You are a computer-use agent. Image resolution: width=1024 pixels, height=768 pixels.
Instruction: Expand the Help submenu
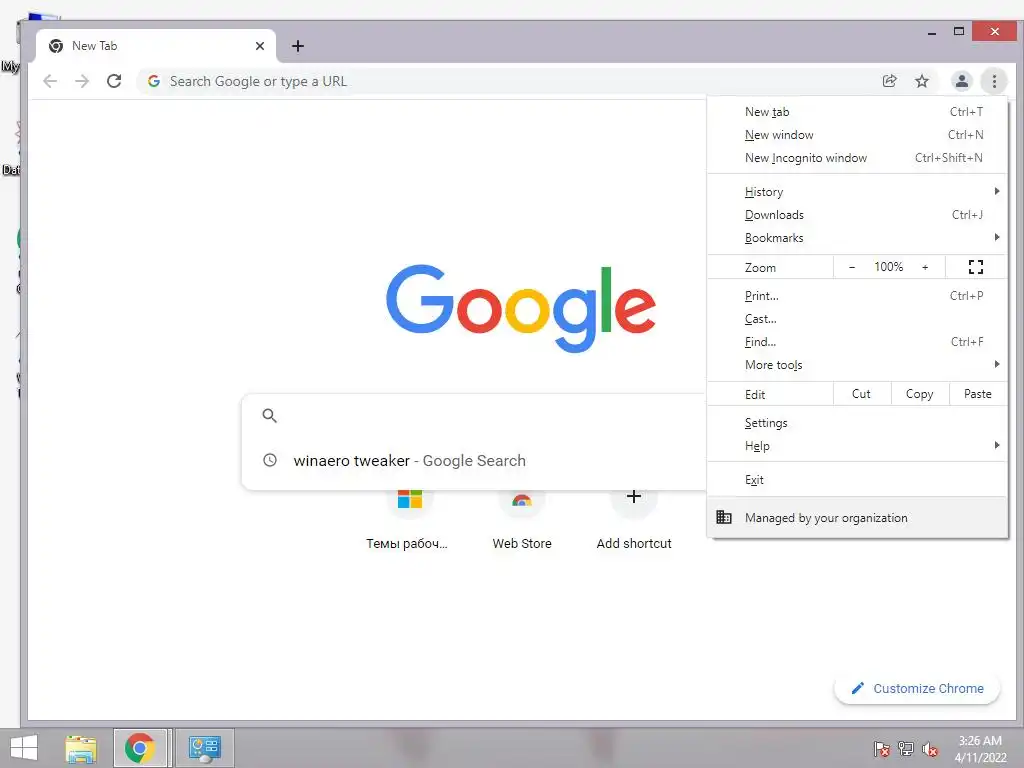[x=857, y=445]
